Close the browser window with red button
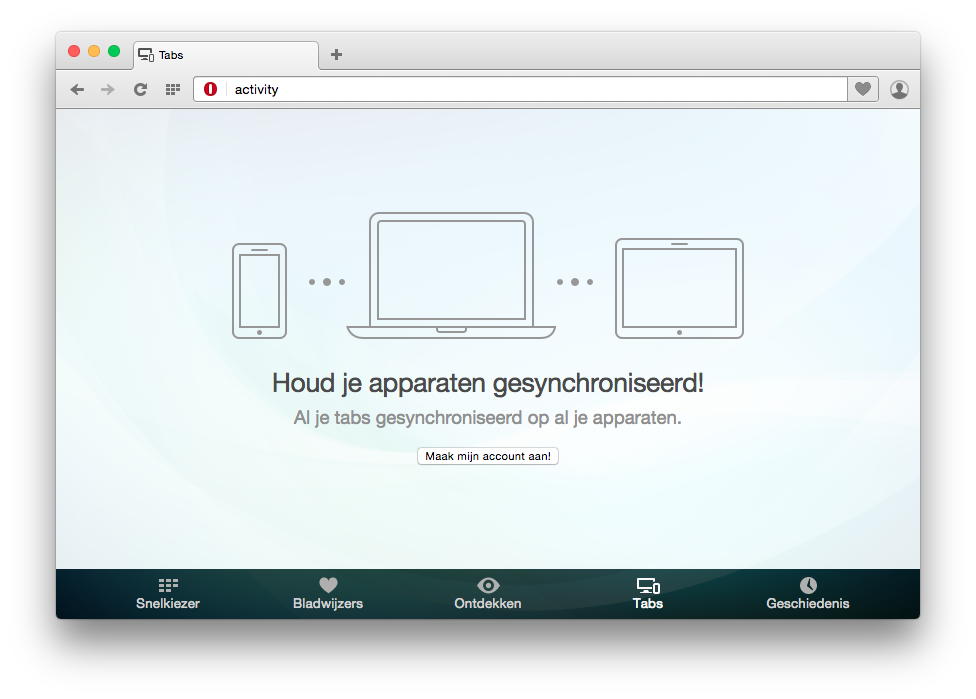The image size is (976, 699). [74, 51]
